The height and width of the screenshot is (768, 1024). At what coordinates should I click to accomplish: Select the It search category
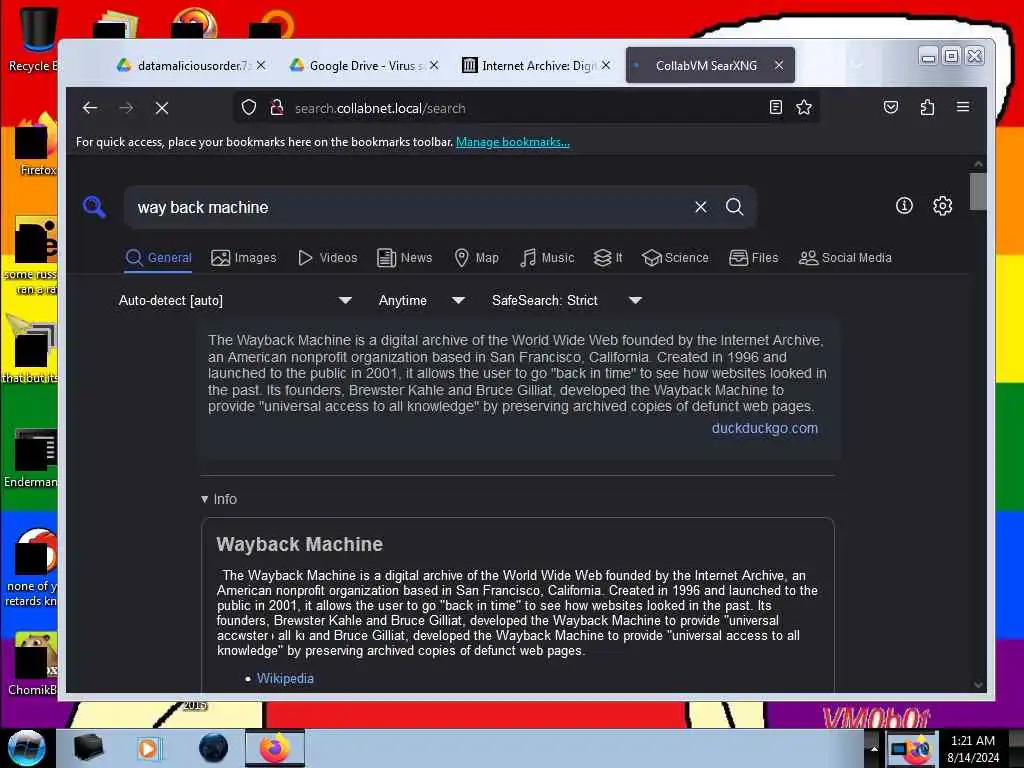coord(608,258)
